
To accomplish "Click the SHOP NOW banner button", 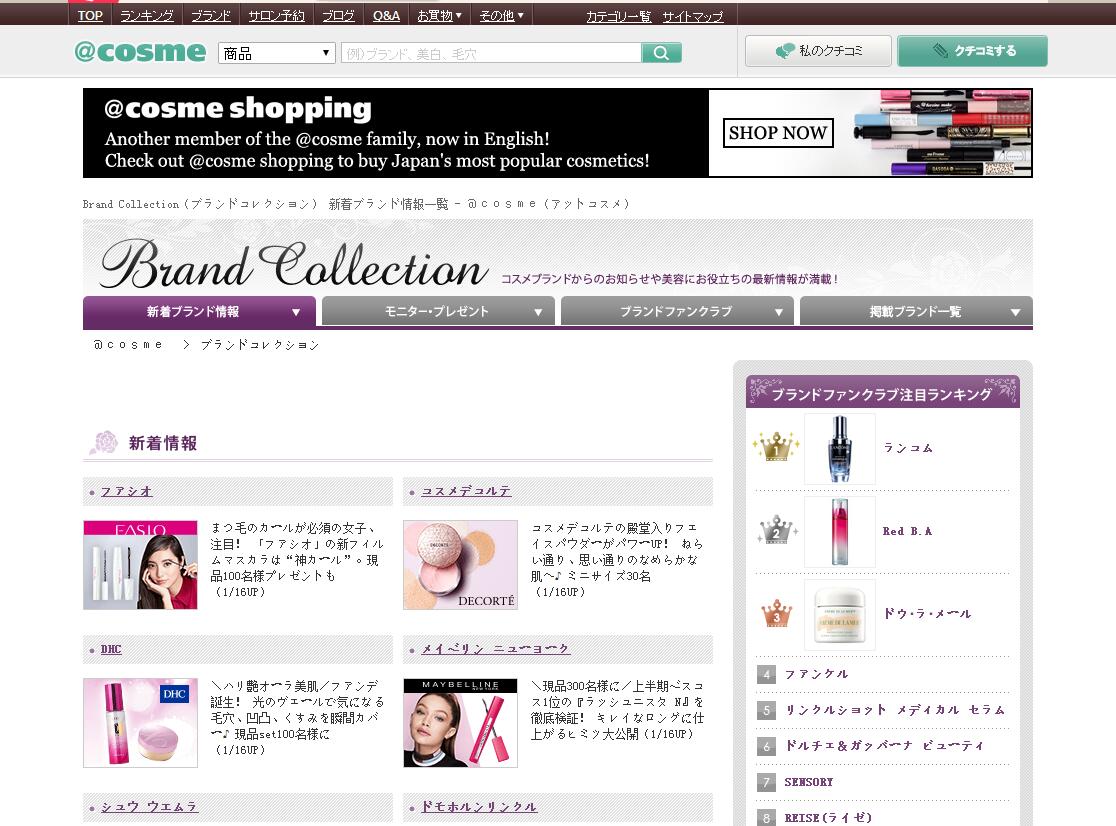I will (x=778, y=133).
